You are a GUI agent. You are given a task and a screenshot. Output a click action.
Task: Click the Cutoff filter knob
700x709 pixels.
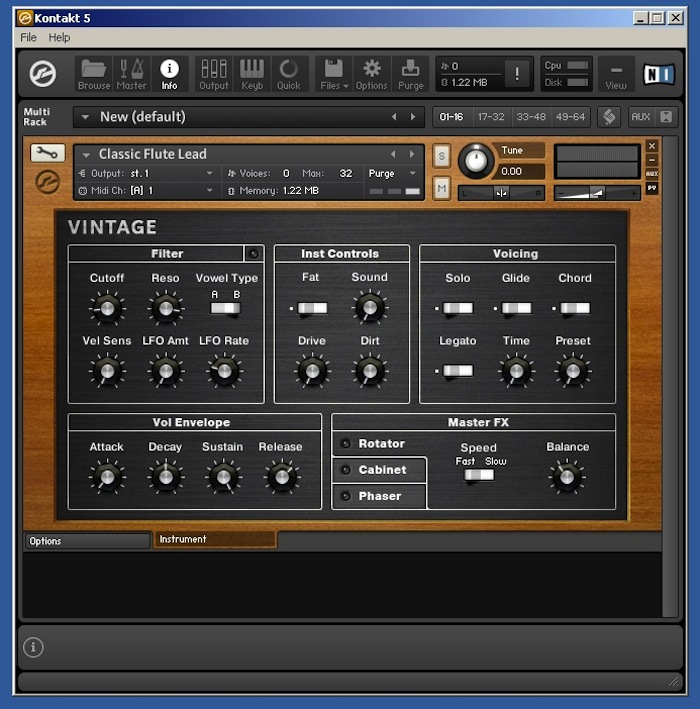[107, 309]
